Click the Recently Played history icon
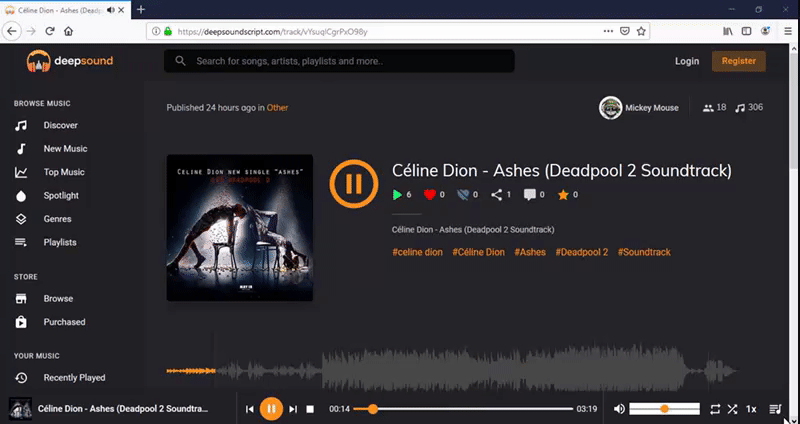The image size is (800, 424). pyautogui.click(x=21, y=378)
